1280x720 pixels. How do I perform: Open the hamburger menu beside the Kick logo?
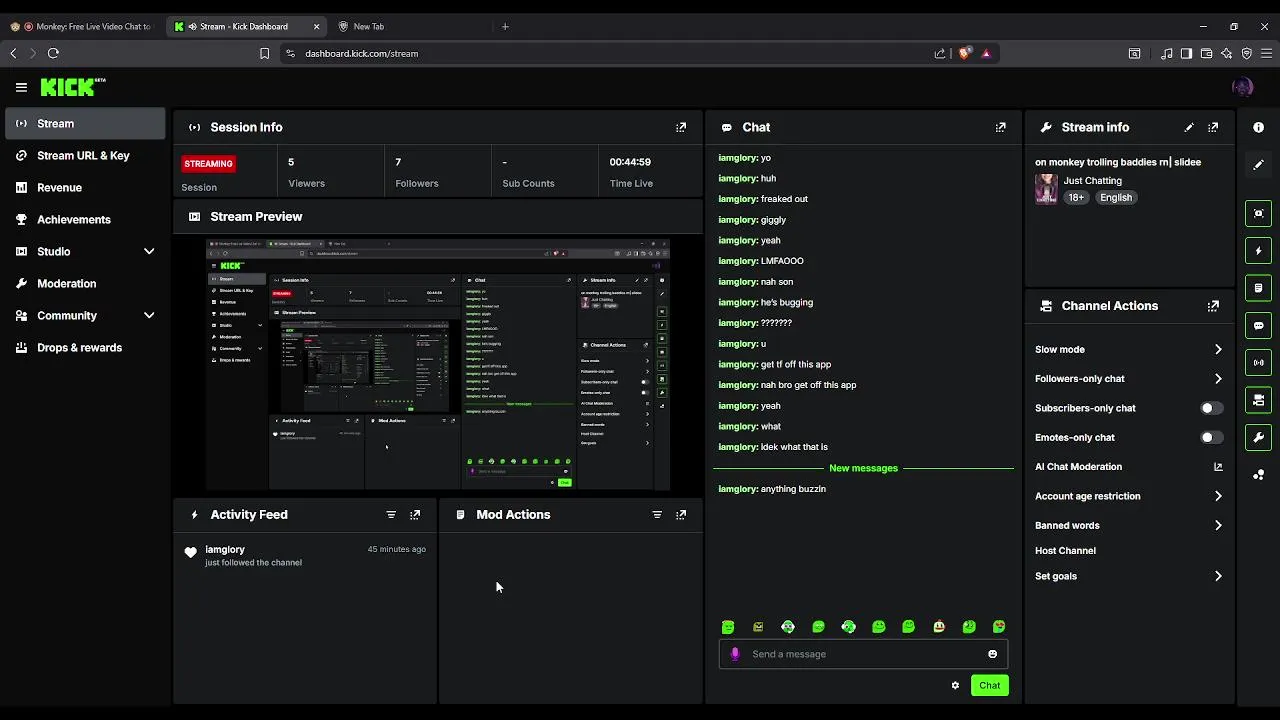21,88
